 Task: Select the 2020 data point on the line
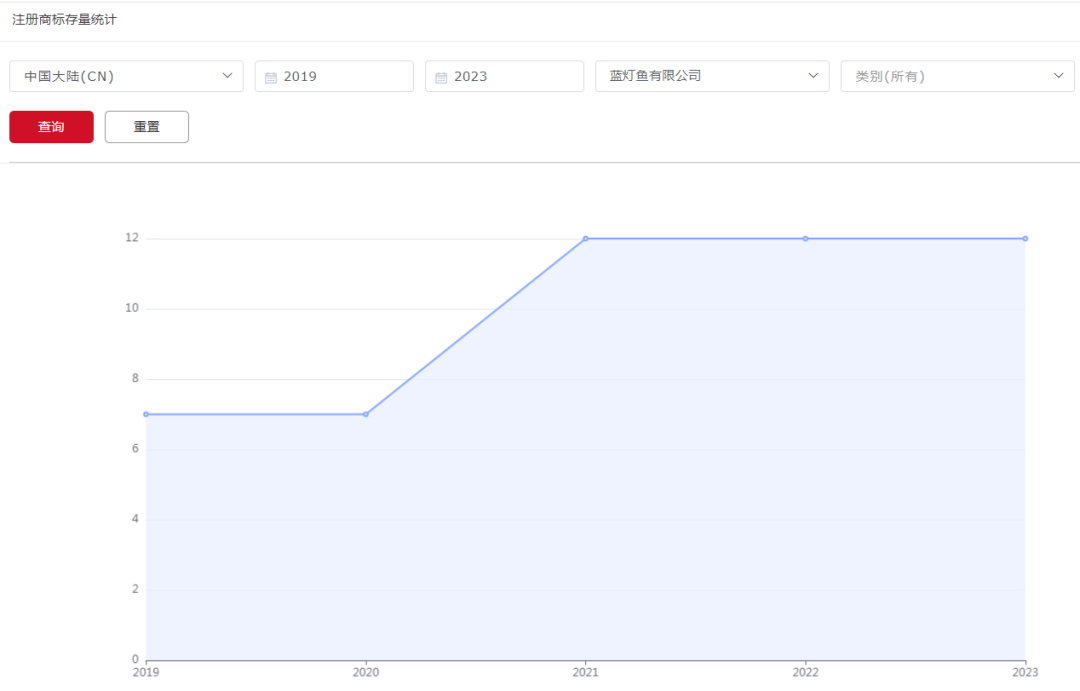366,414
